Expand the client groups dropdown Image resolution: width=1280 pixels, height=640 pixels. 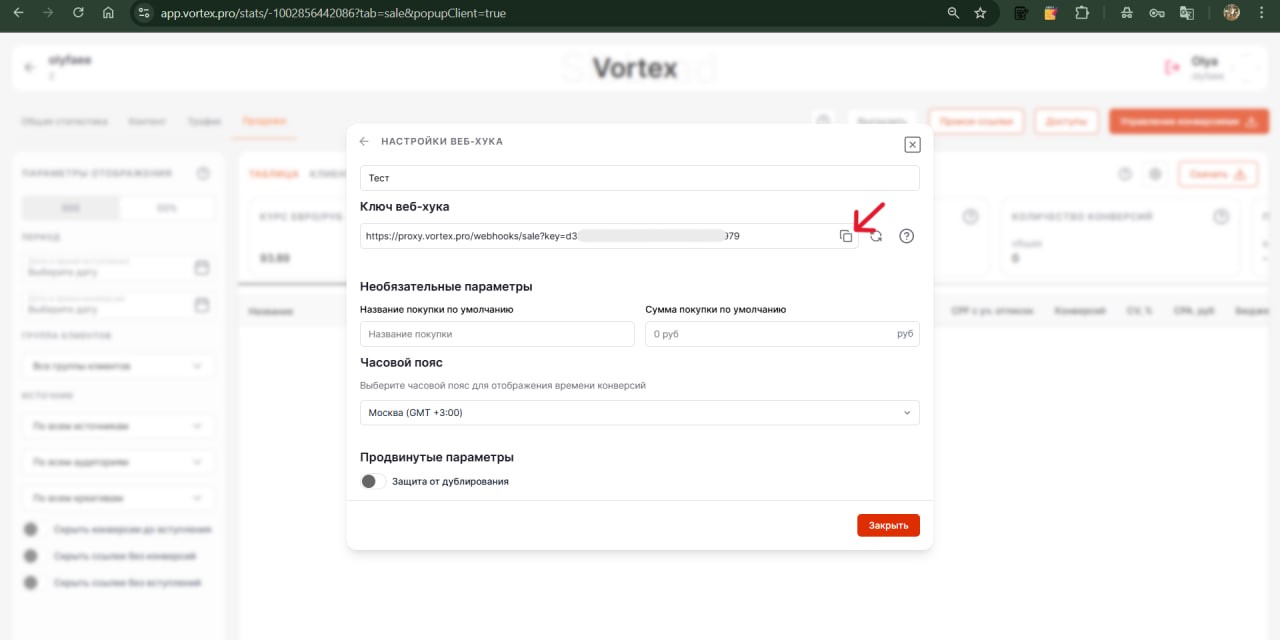pos(118,366)
